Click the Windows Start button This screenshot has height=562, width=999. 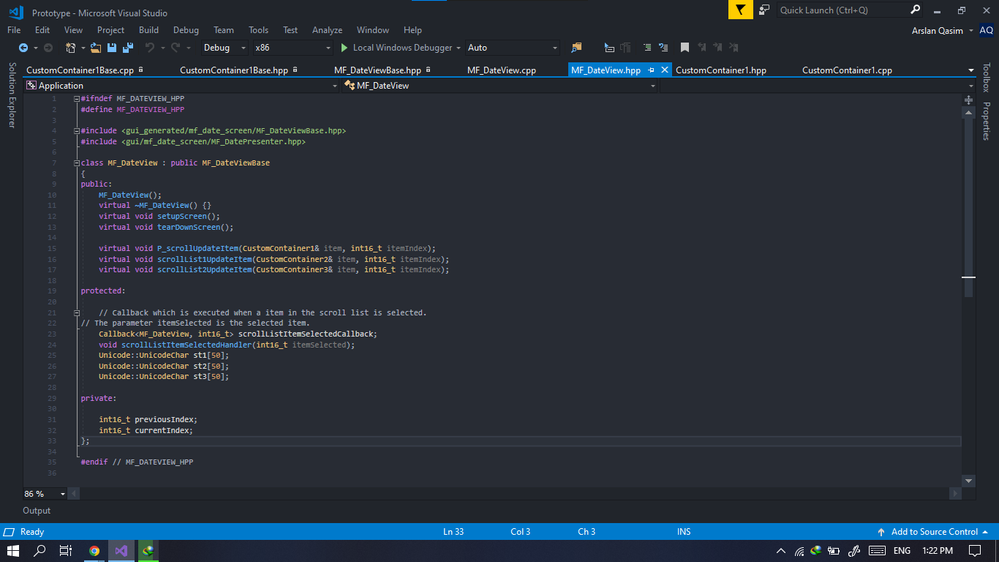[x=13, y=551]
